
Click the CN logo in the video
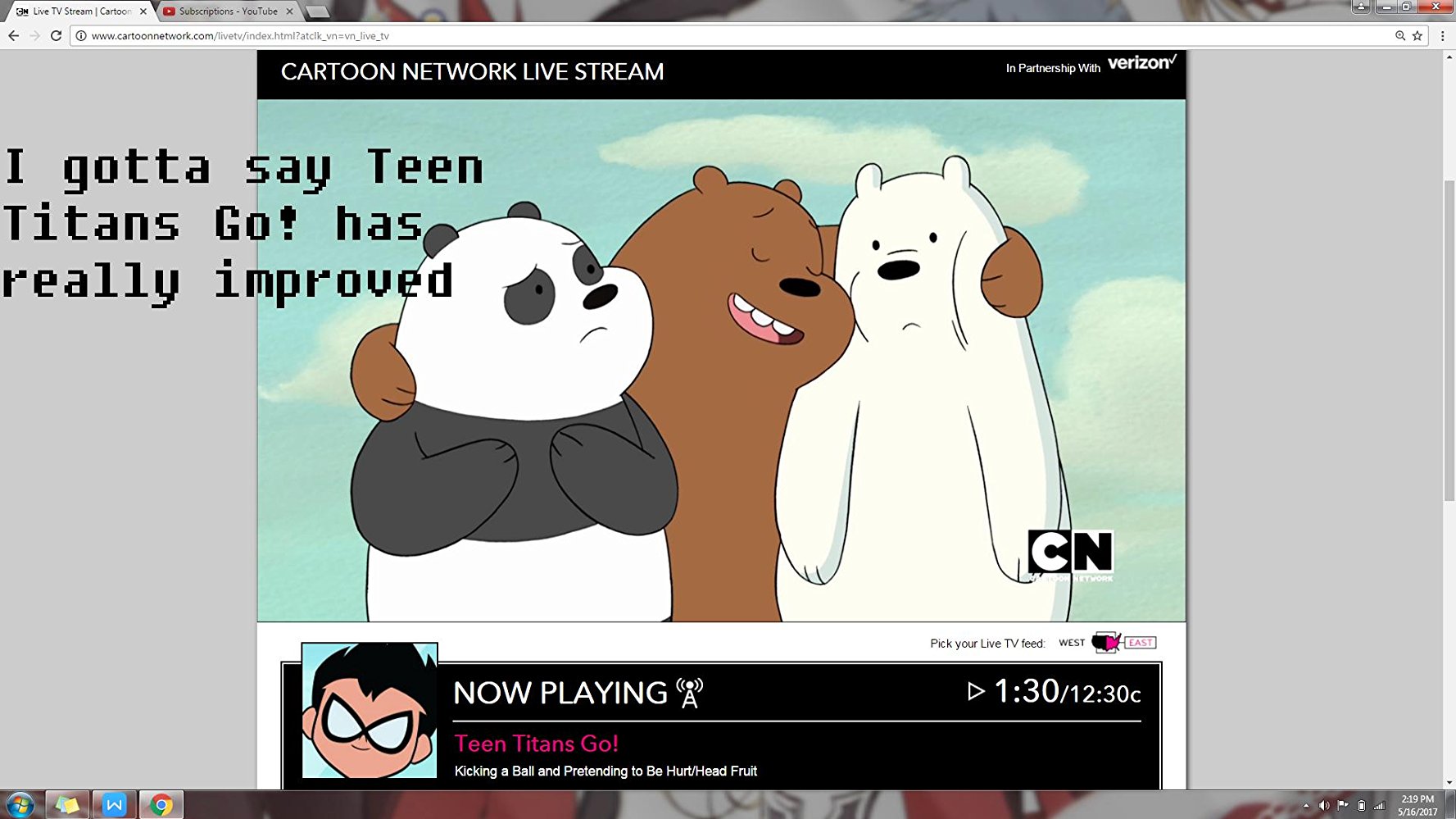click(1071, 555)
